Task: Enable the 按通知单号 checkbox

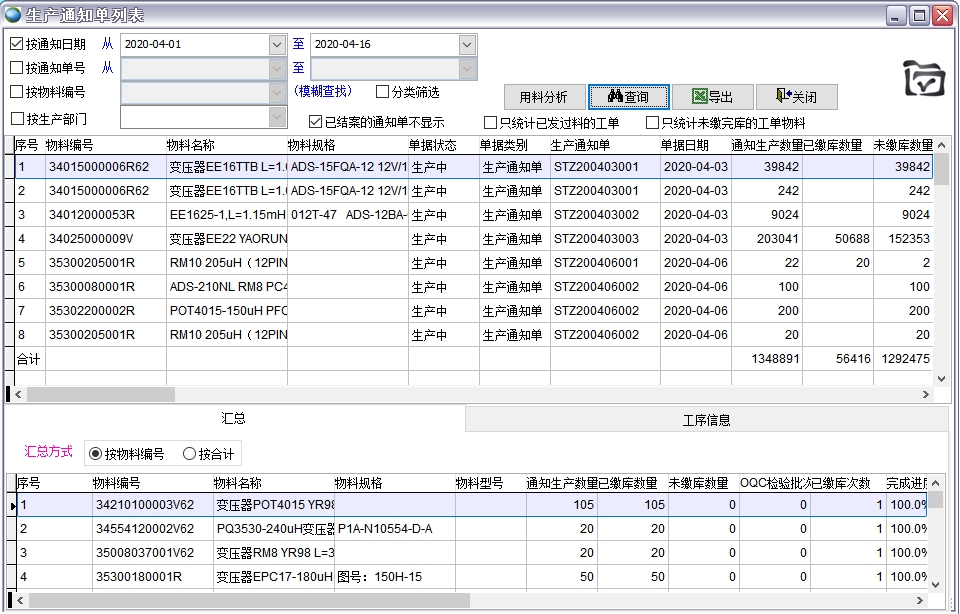Action: coord(17,68)
